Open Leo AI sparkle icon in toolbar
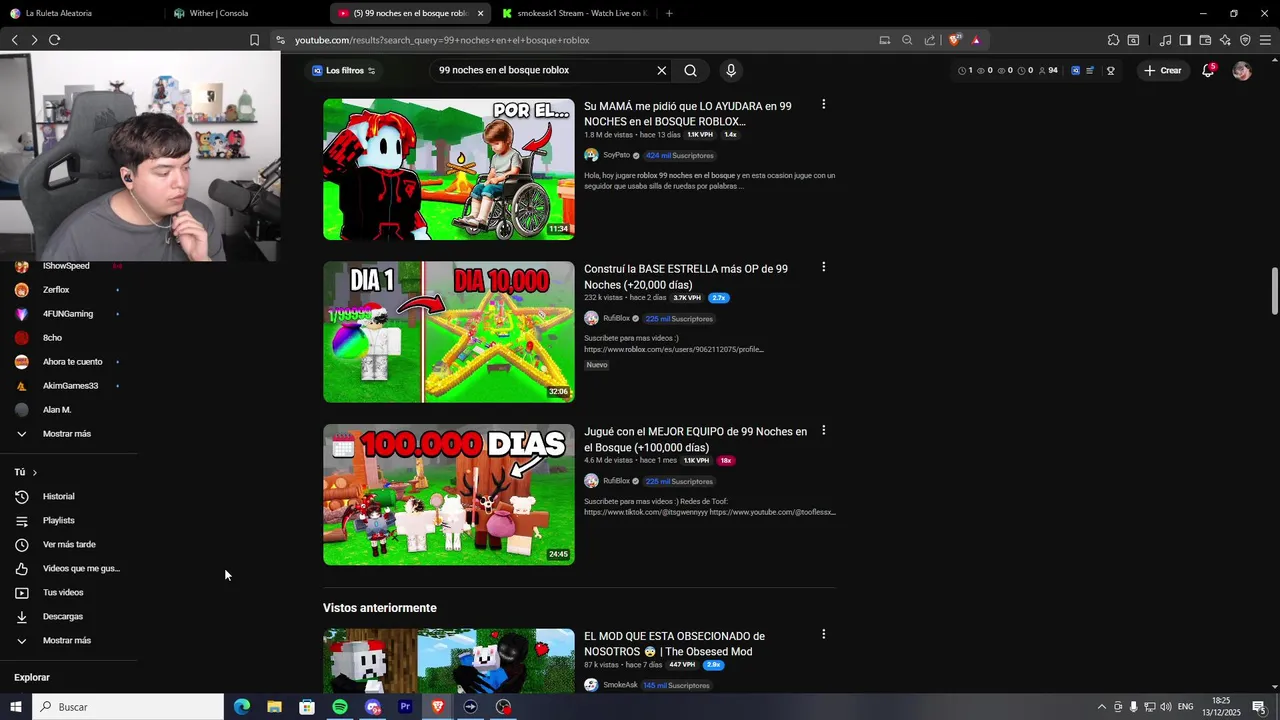This screenshot has height=720, width=1280. point(1225,40)
